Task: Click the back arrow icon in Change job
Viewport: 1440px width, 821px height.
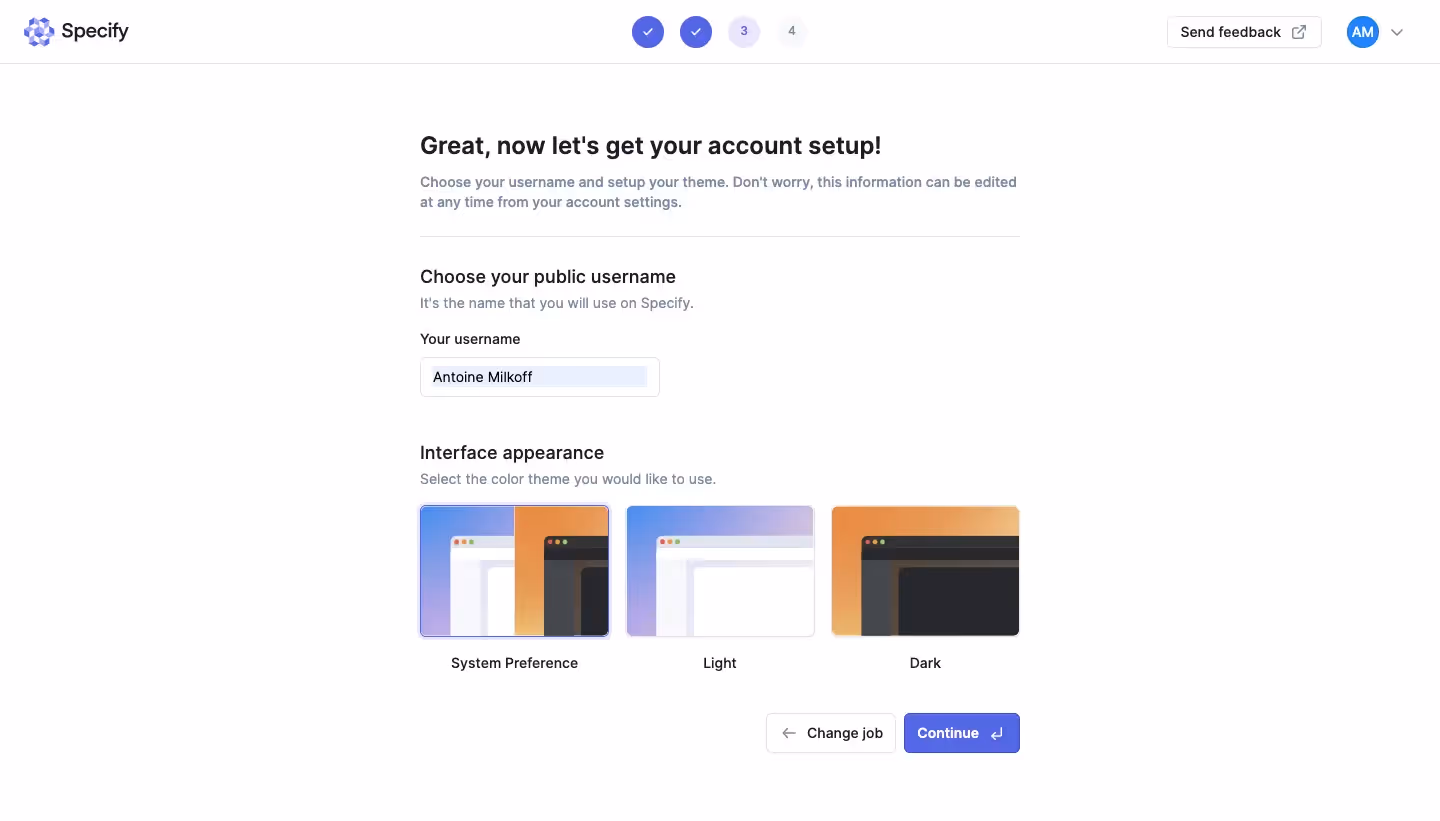Action: pos(789,733)
